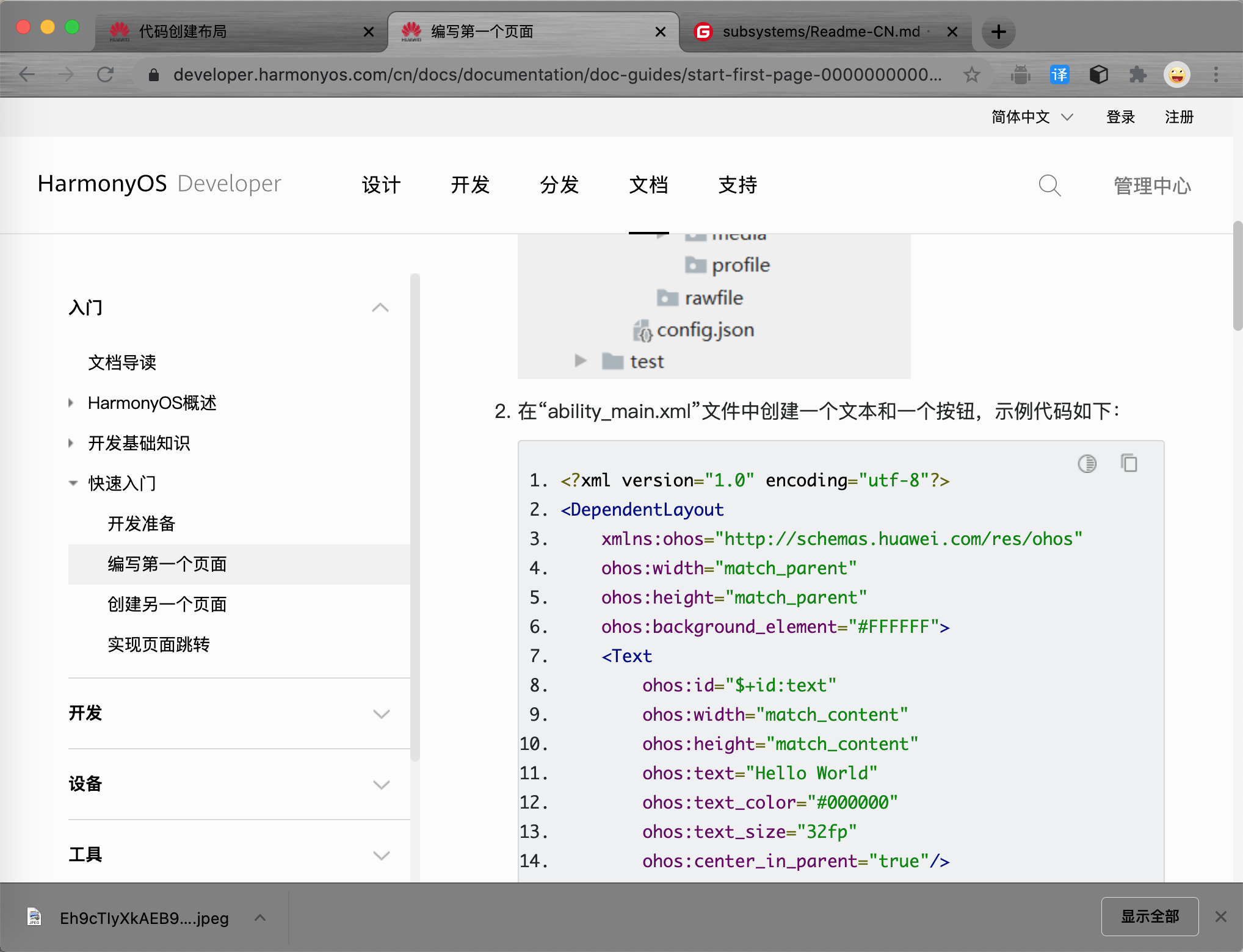
Task: Open the puzzle-piece extensions menu
Action: (x=1138, y=74)
